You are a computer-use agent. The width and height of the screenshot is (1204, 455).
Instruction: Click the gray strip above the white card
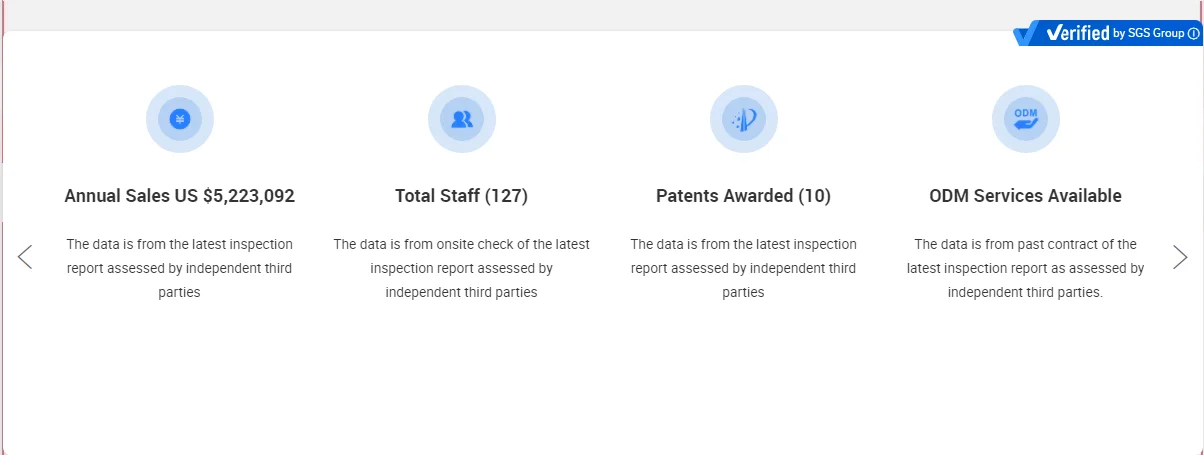[500, 14]
